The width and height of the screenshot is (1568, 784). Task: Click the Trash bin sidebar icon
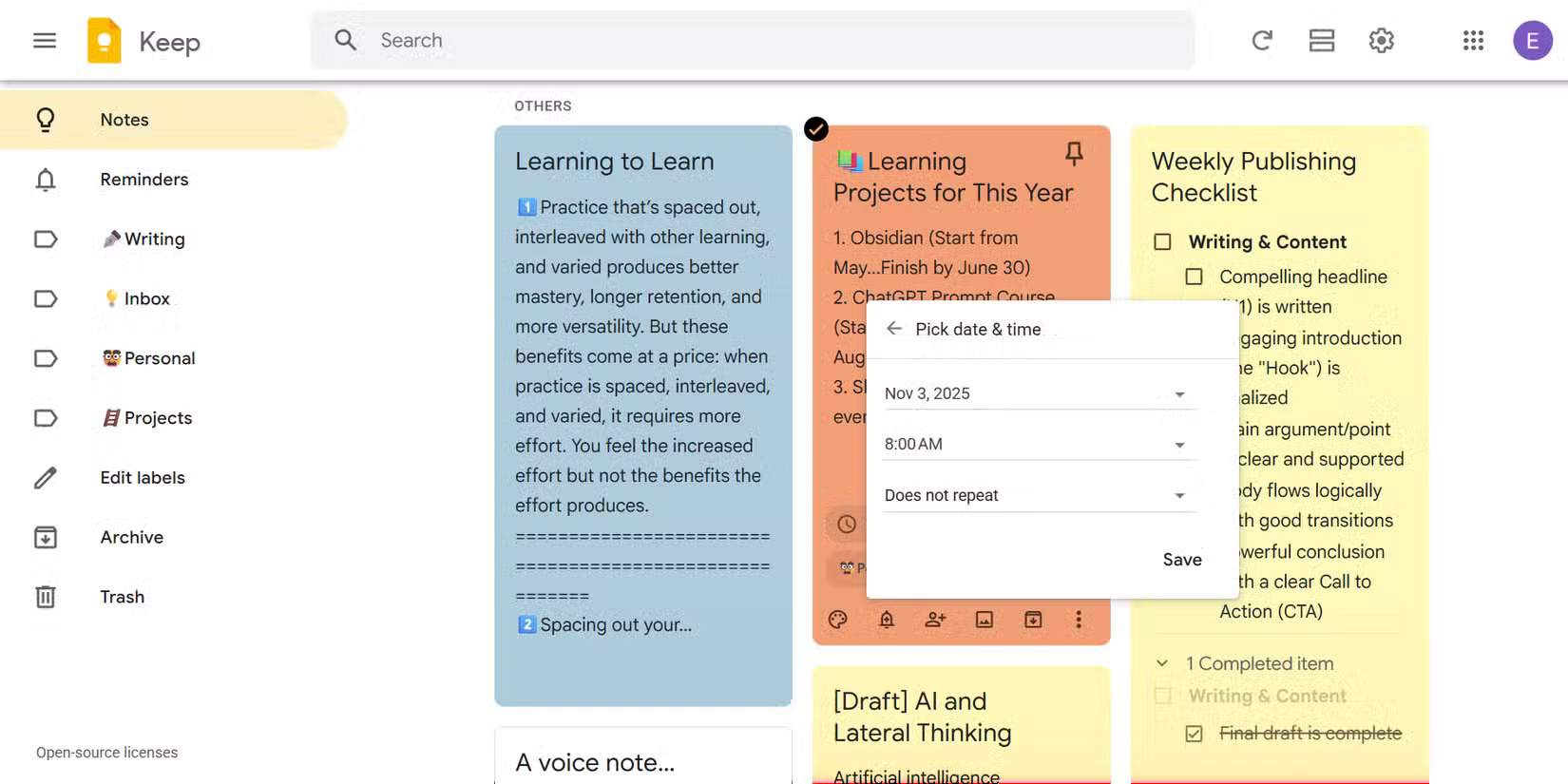(x=46, y=597)
